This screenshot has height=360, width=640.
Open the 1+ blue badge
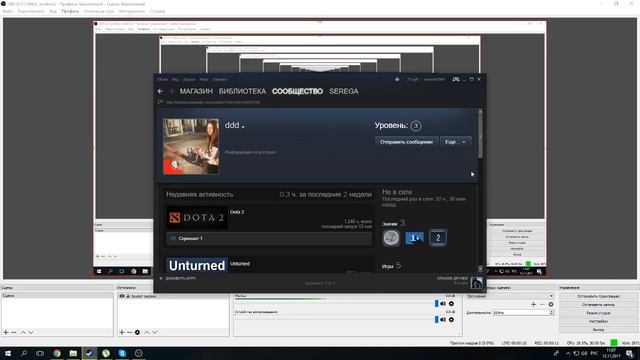414,238
